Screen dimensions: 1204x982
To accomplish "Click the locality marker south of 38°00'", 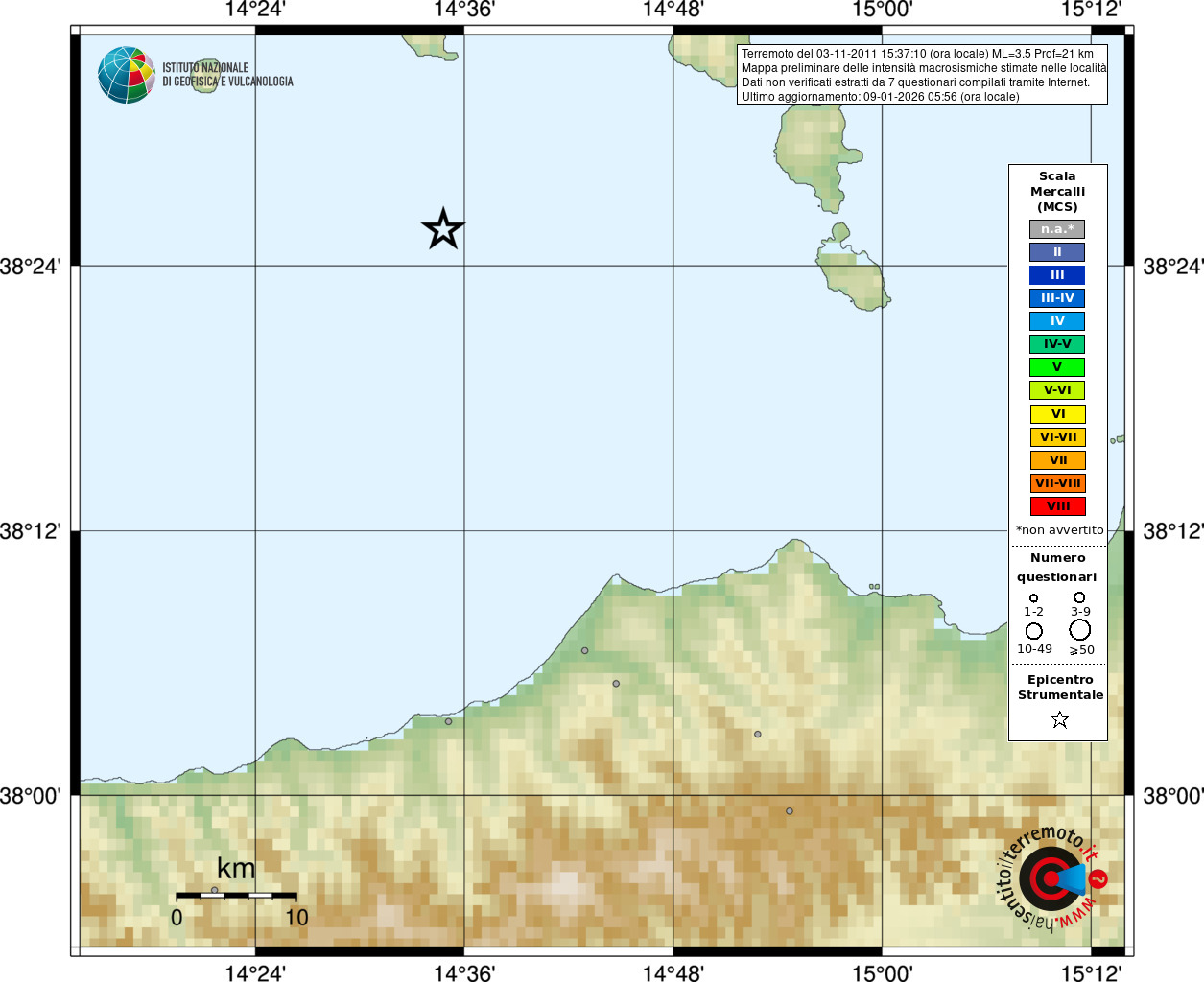I will pos(790,811).
